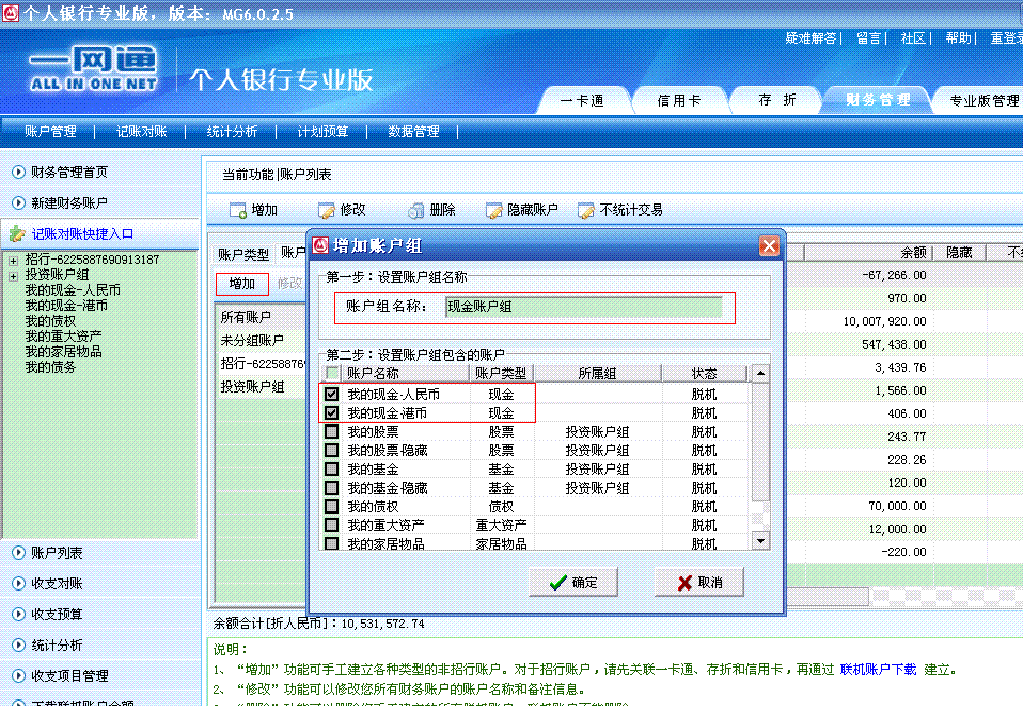The image size is (1023, 706).
Task: Click the 不统计交易 icon
Action: pyautogui.click(x=587, y=211)
